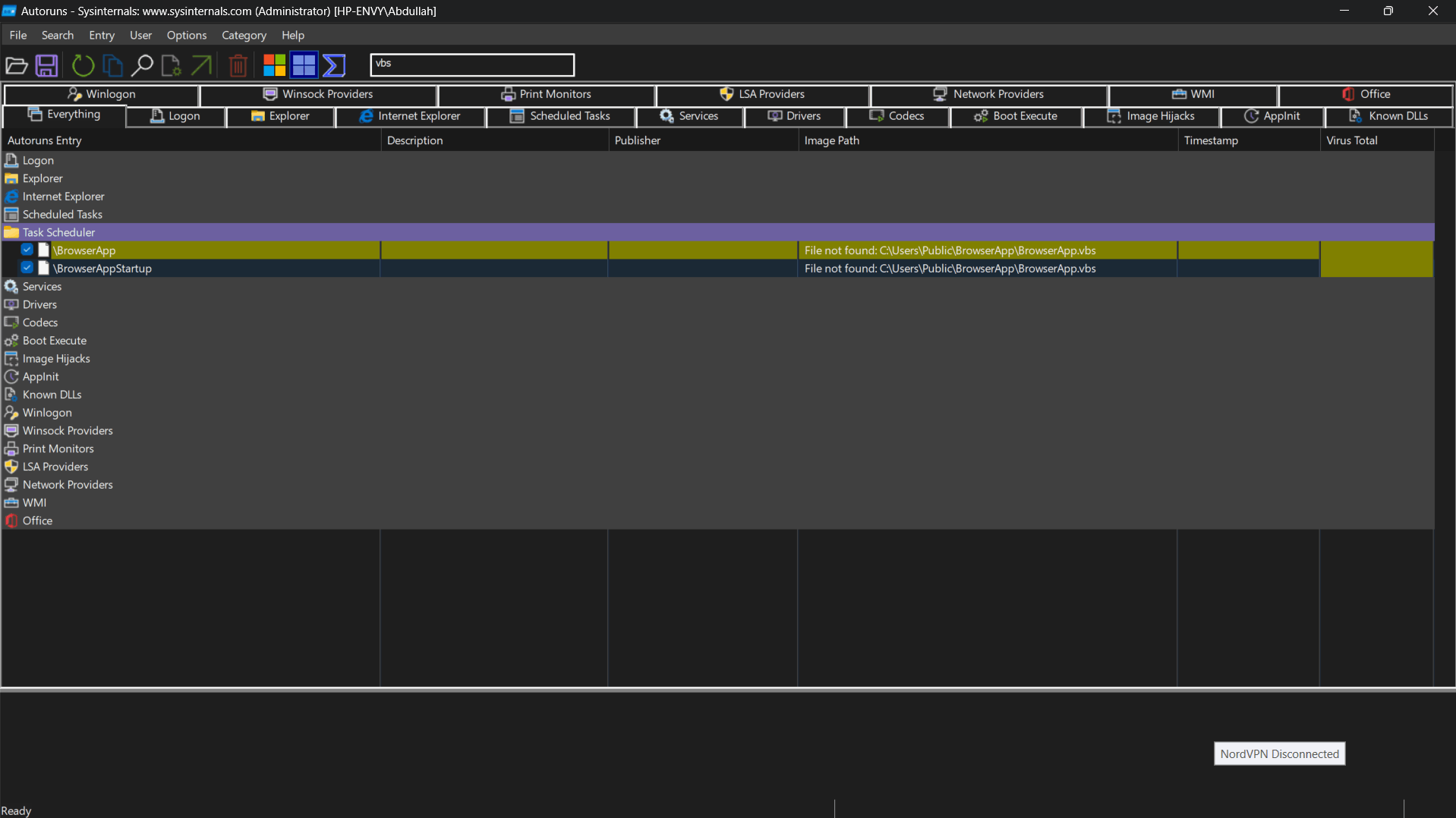
Task: Uncheck the \BrowserAppStartup entry checkbox
Action: pos(27,268)
